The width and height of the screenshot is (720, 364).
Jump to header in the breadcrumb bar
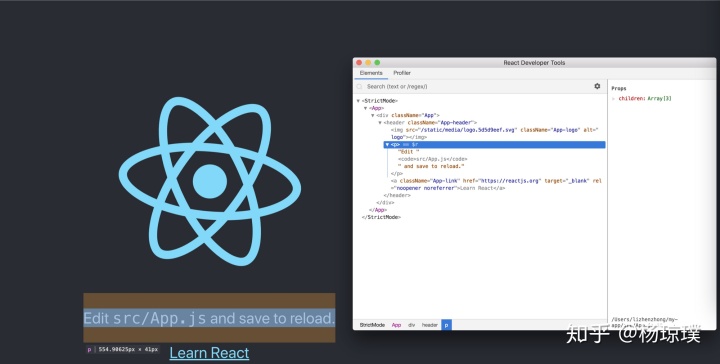(x=430, y=325)
